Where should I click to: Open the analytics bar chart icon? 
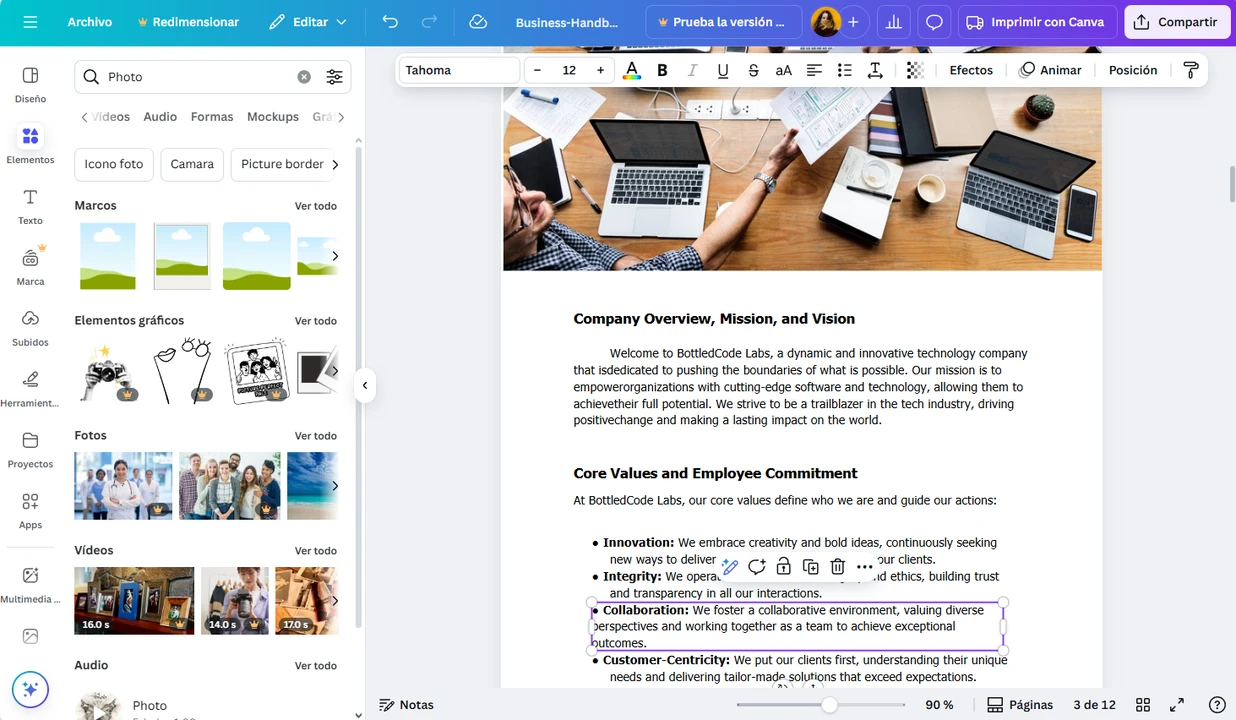(x=894, y=22)
